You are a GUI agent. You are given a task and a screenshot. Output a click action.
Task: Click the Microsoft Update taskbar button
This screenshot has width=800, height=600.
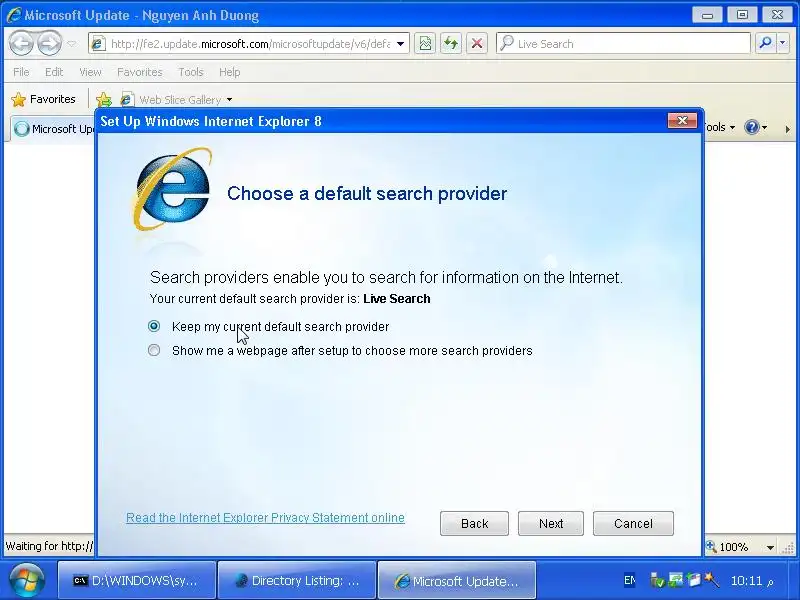[456, 581]
